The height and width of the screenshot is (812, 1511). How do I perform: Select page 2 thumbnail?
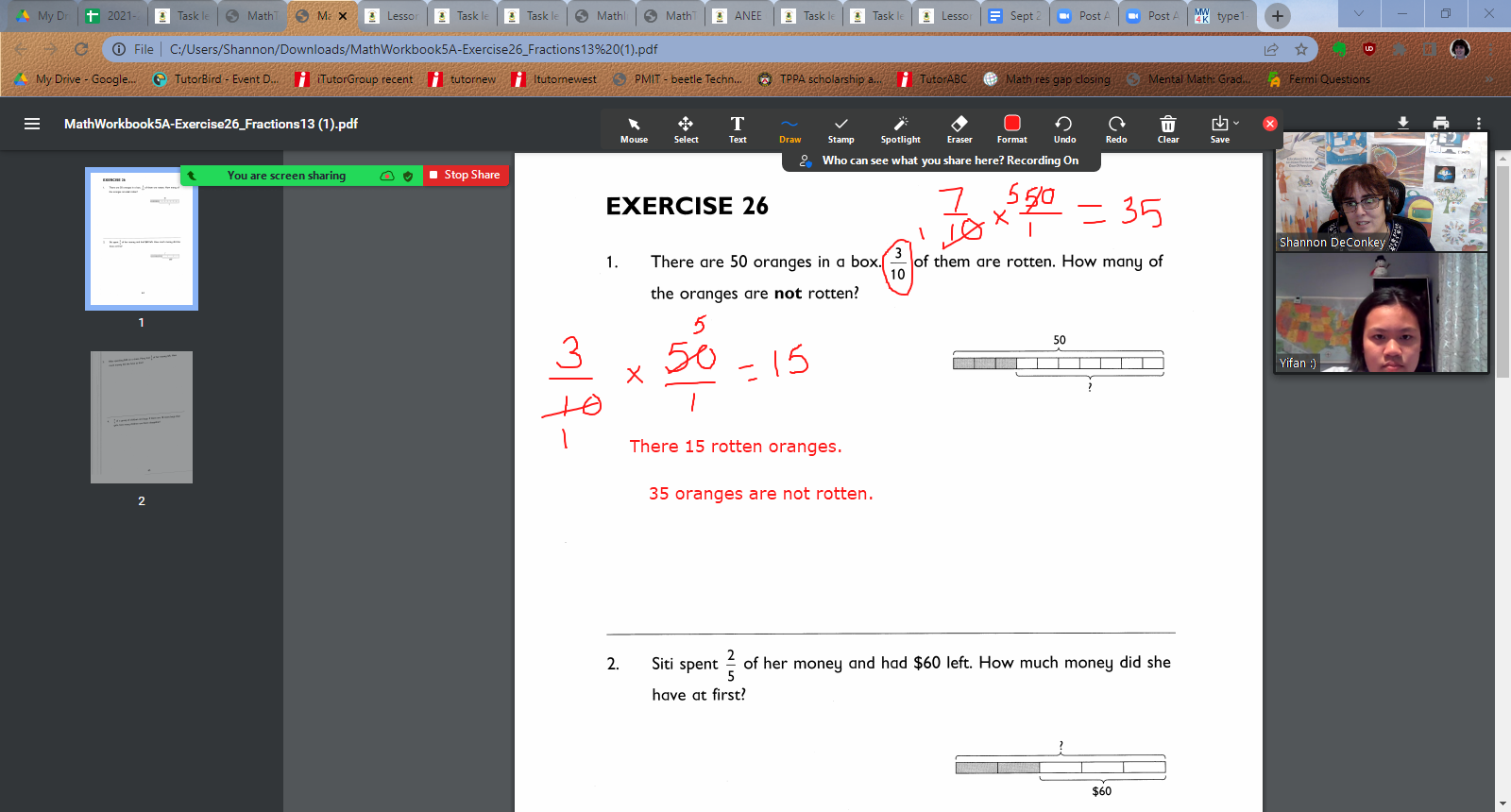pyautogui.click(x=142, y=417)
